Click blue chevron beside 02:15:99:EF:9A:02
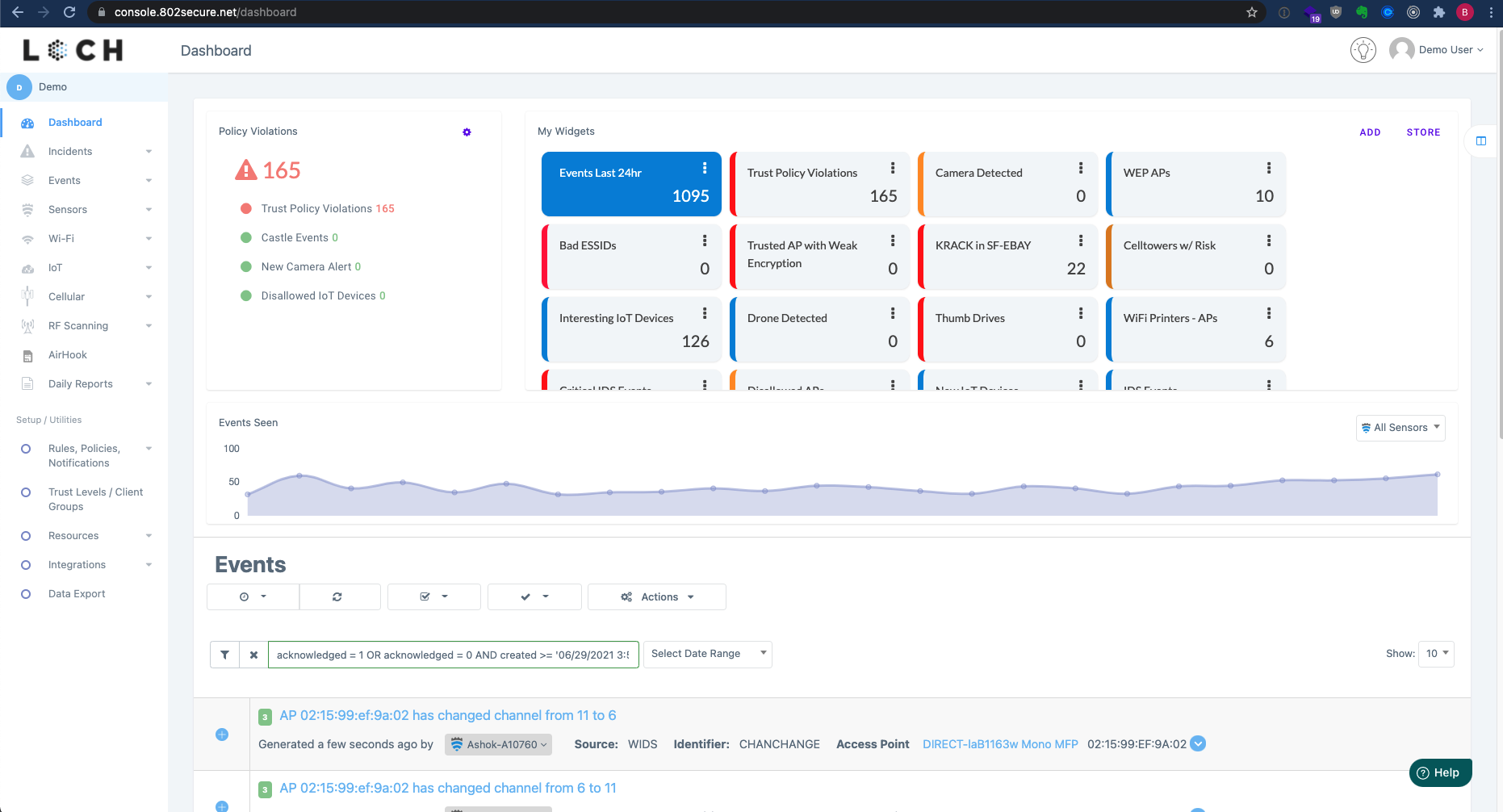Image resolution: width=1503 pixels, height=812 pixels. pos(1199,744)
